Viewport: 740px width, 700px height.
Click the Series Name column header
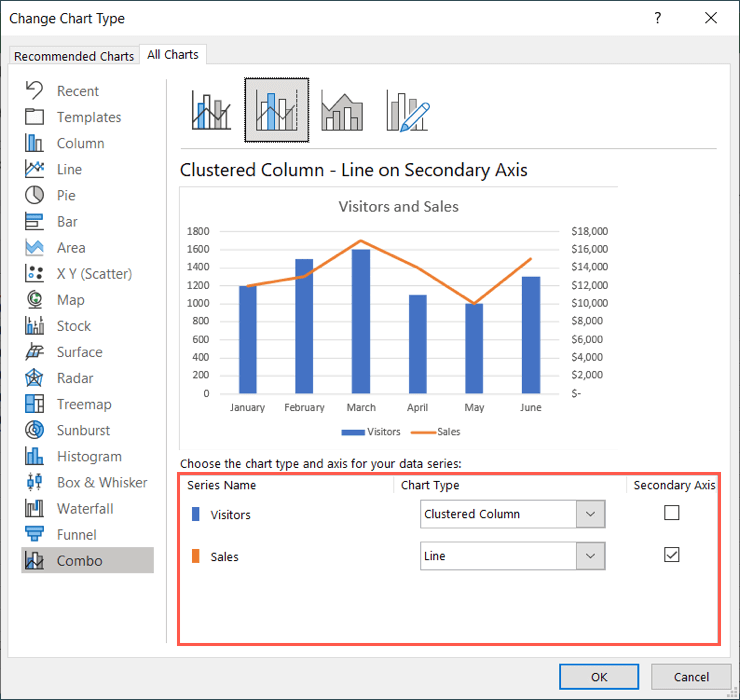point(221,485)
